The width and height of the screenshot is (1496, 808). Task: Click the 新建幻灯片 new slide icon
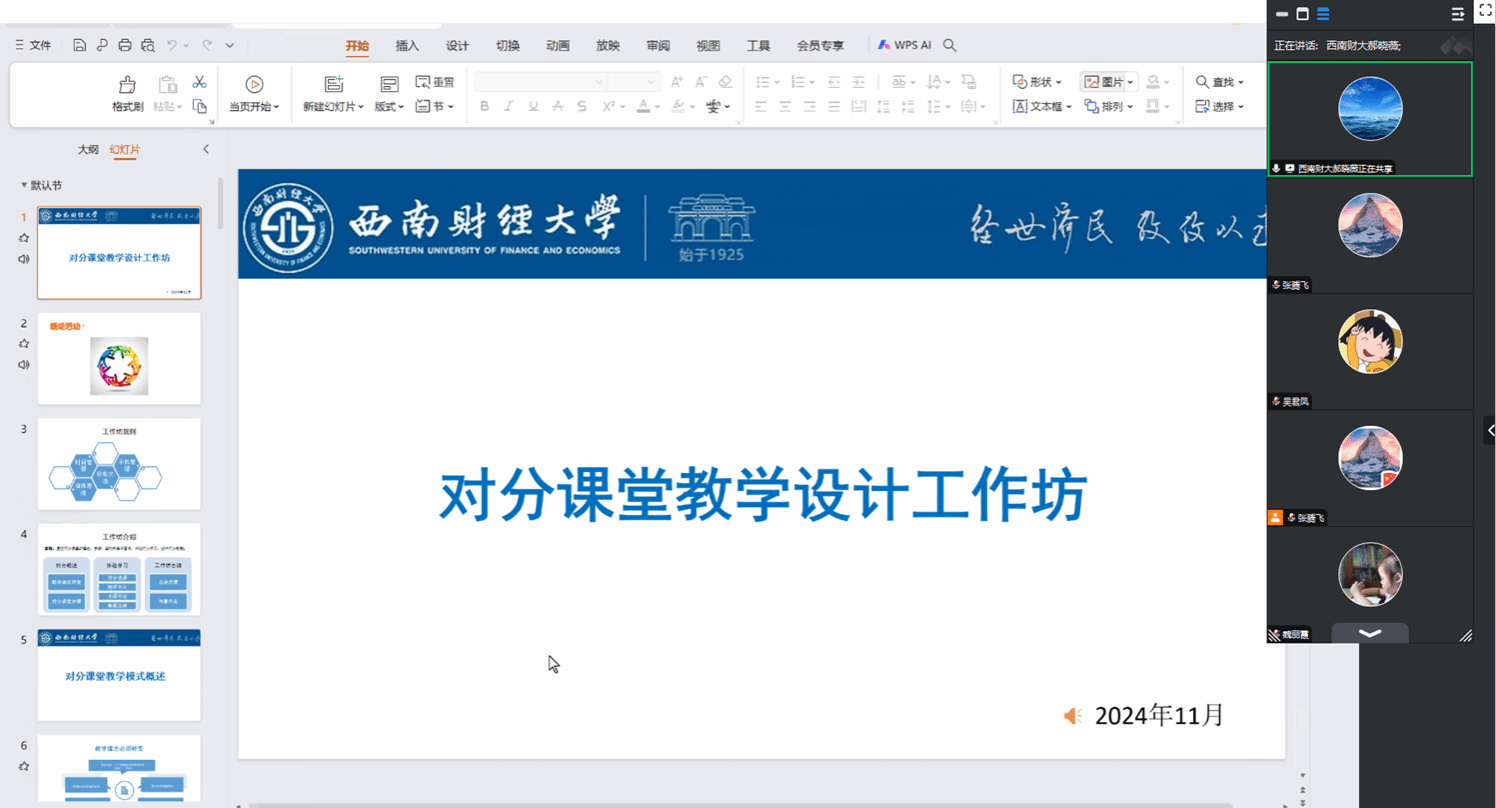coord(334,84)
